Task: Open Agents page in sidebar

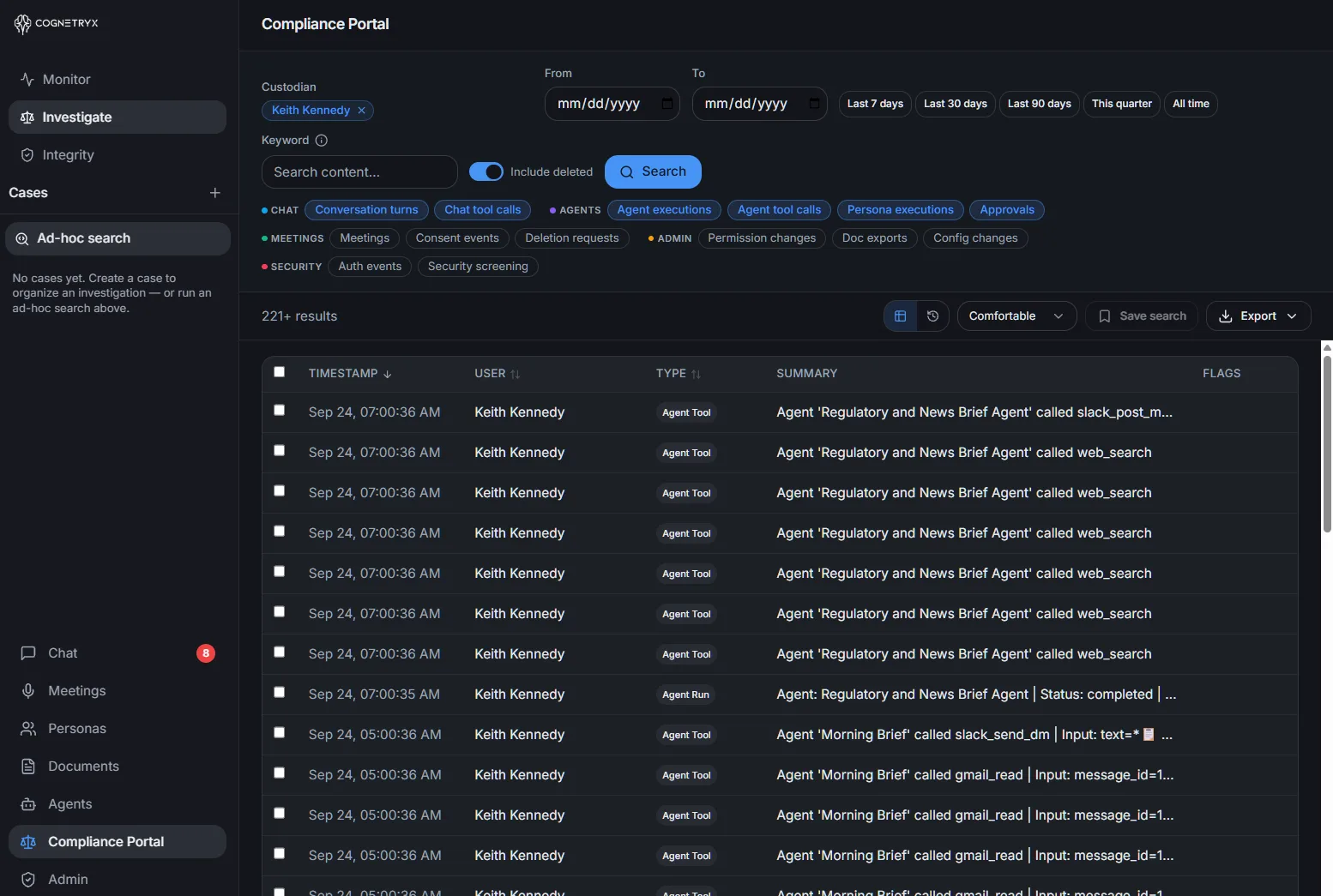Action: click(x=118, y=804)
